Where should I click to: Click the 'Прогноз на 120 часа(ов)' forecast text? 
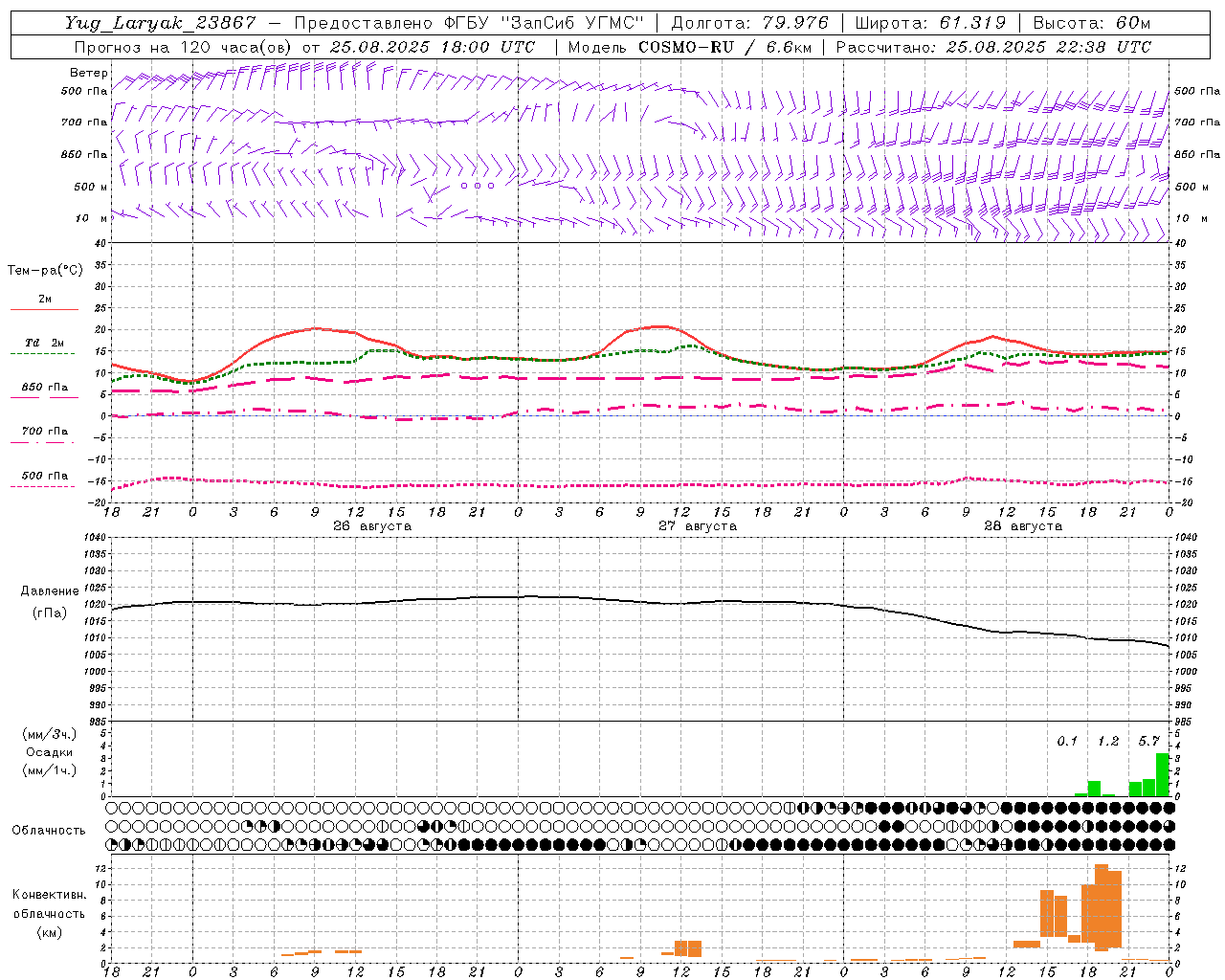[183, 47]
